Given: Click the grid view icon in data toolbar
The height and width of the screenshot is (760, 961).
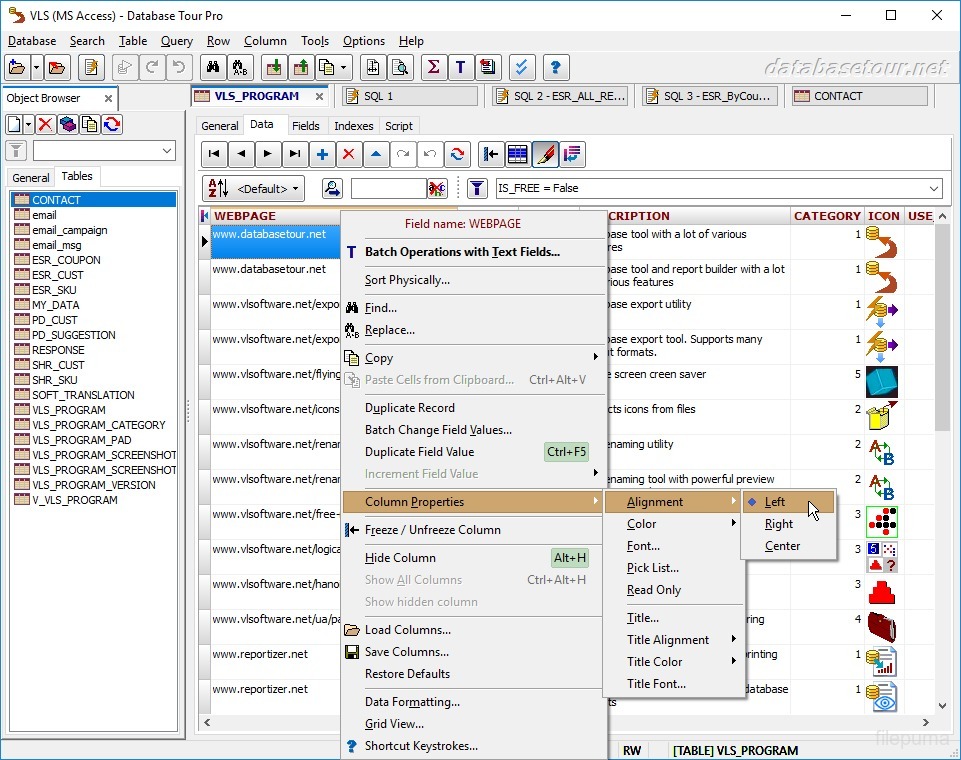Looking at the screenshot, I should [518, 154].
